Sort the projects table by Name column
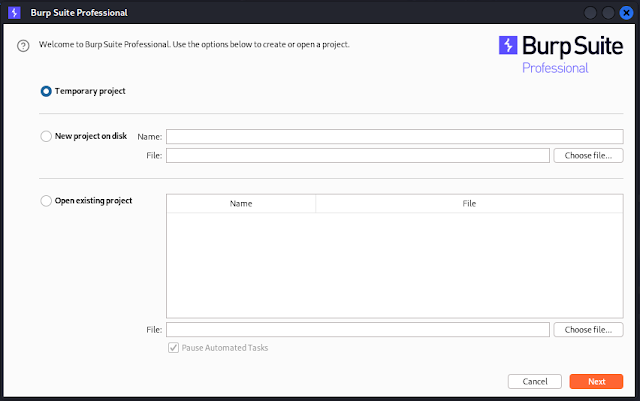640x401 pixels. point(241,203)
